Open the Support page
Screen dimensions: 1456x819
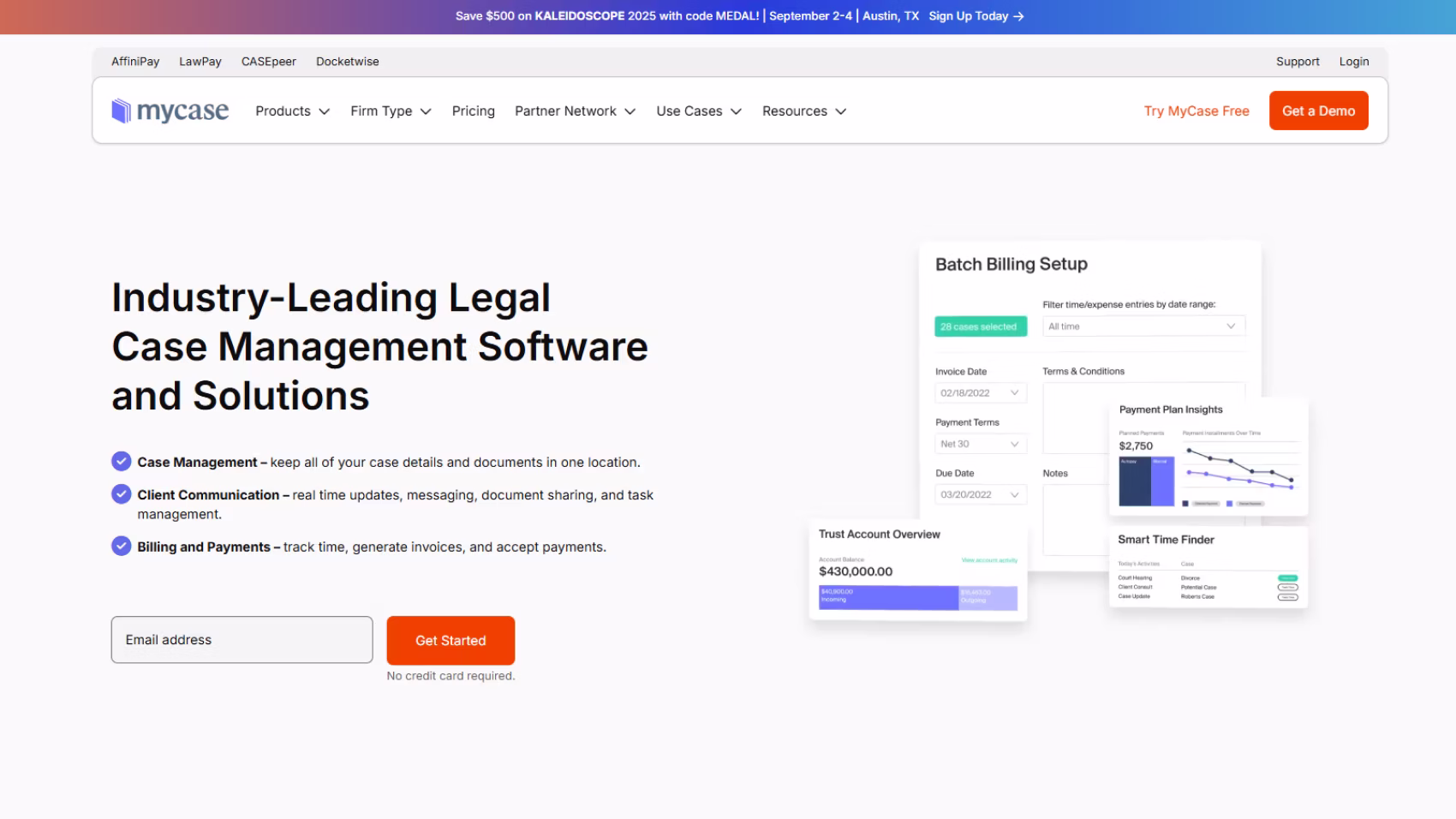point(1298,62)
